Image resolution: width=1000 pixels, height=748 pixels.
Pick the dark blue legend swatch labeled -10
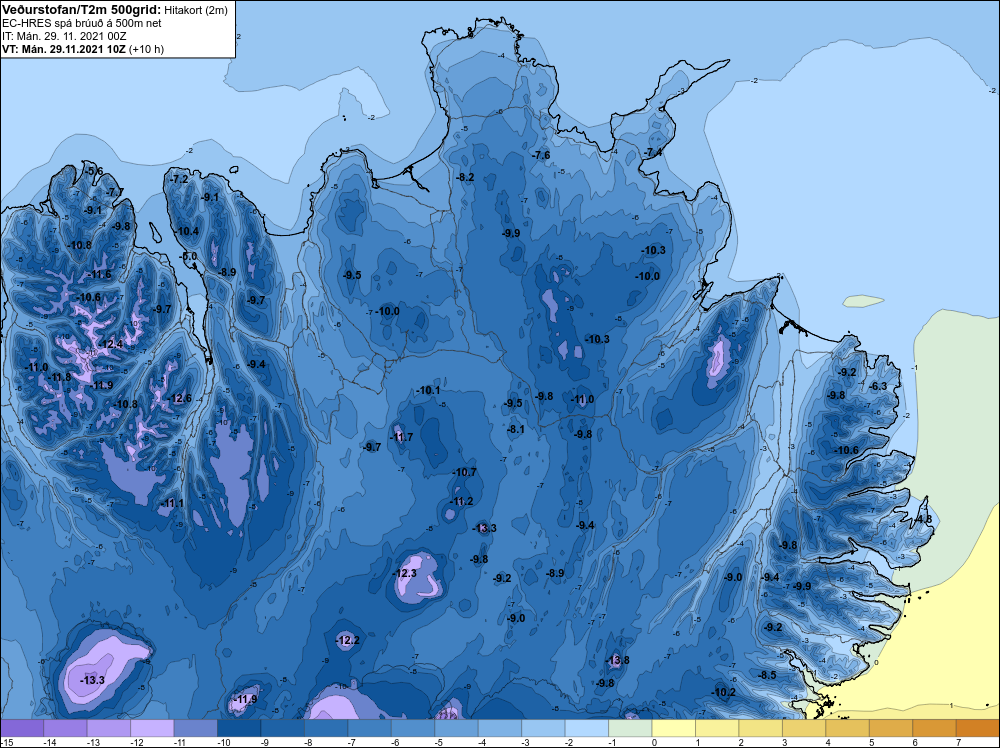(x=239, y=728)
